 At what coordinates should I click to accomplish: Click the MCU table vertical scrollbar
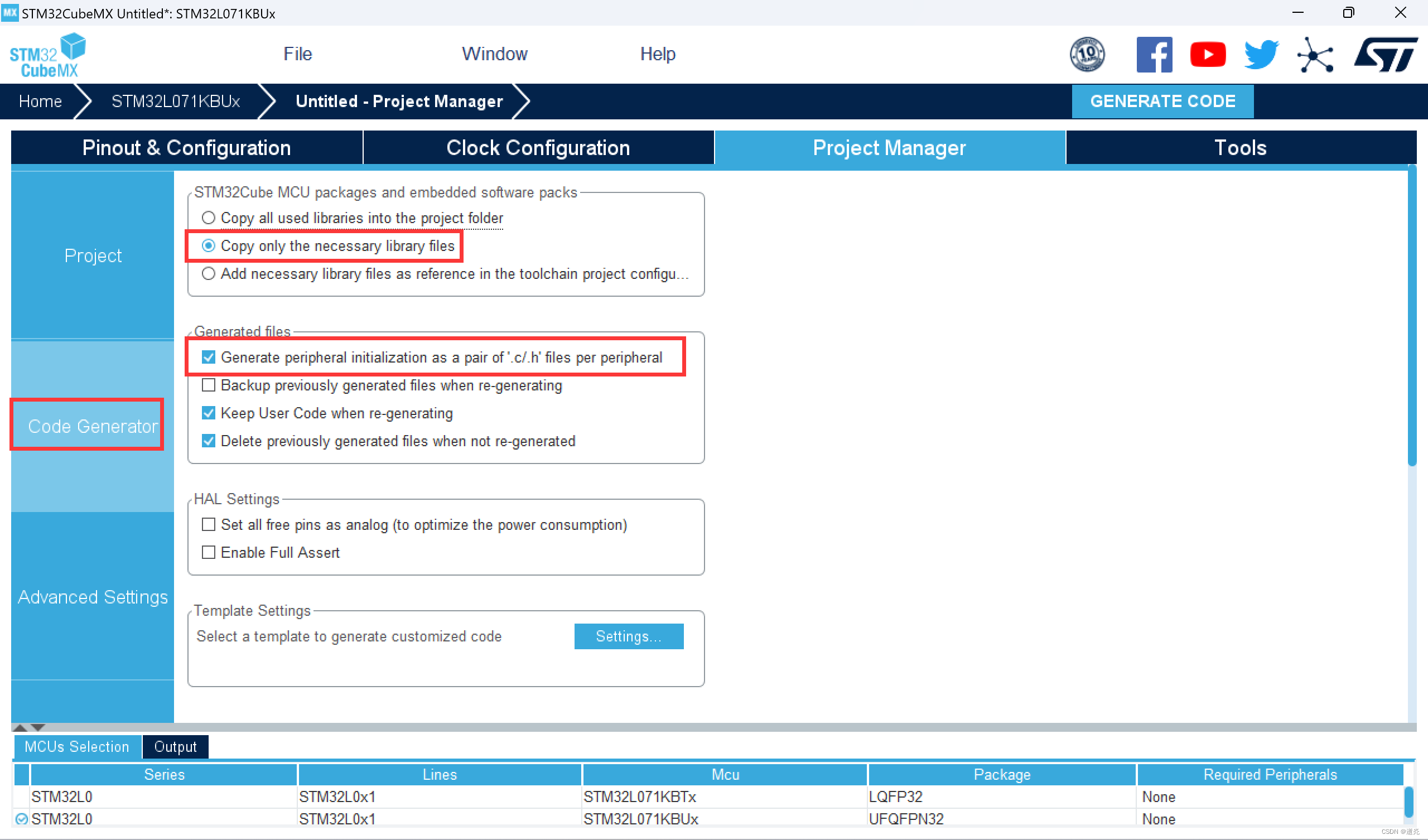coord(1408,802)
